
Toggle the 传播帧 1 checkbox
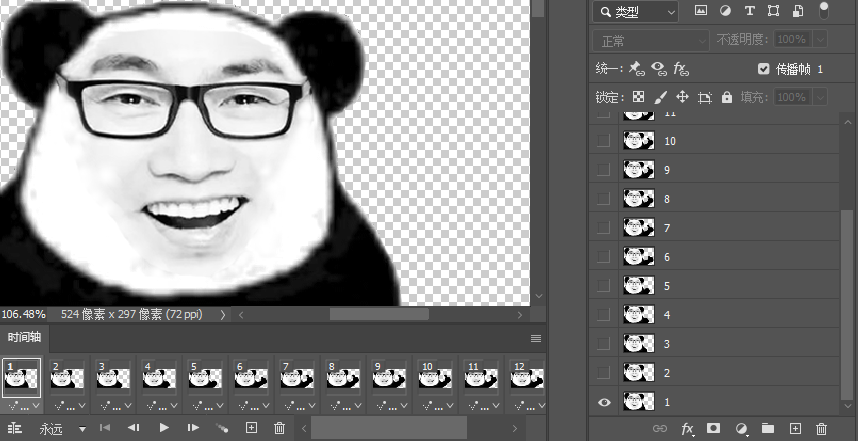click(x=763, y=69)
